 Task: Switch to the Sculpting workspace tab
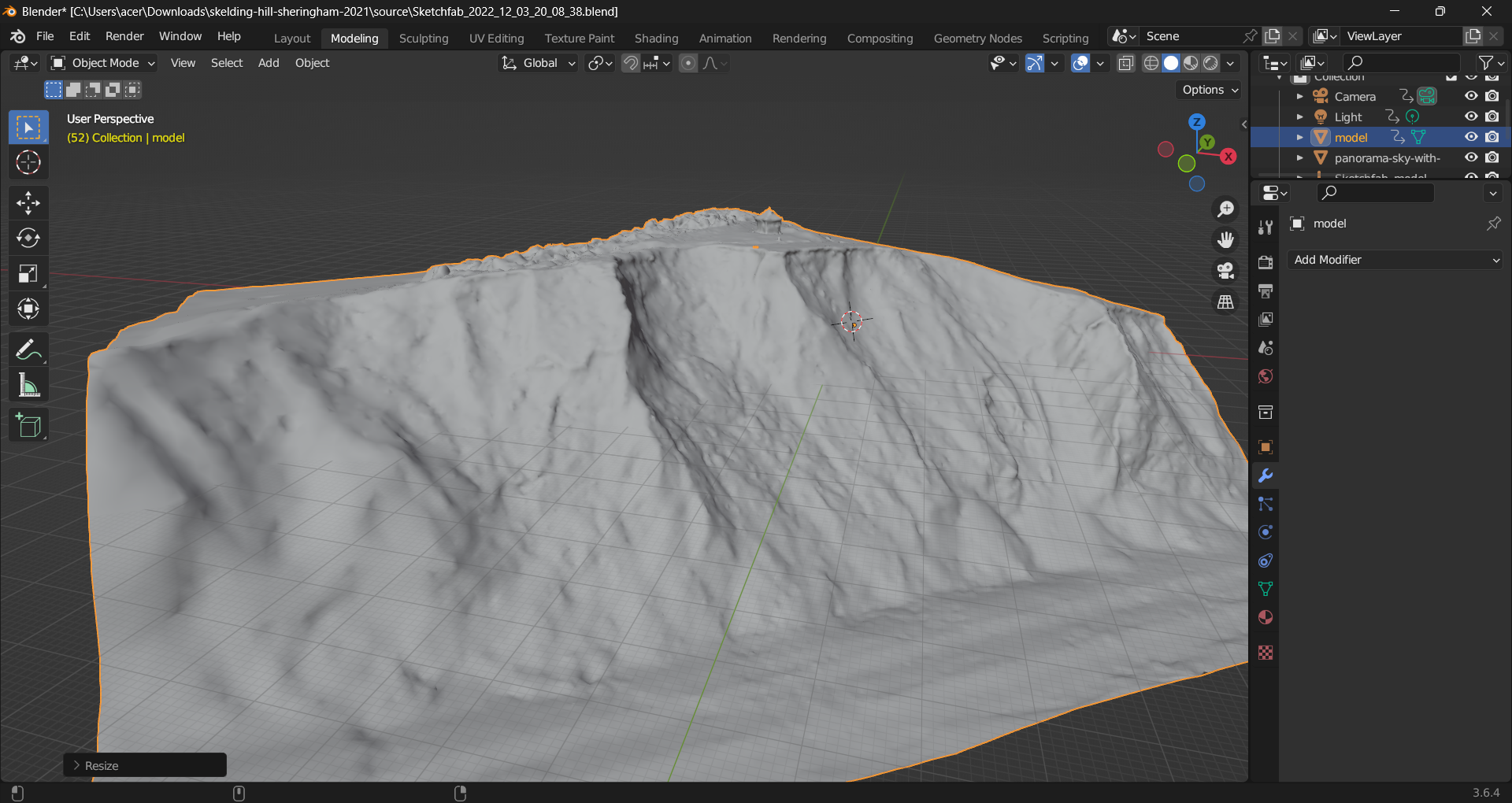pyautogui.click(x=424, y=38)
